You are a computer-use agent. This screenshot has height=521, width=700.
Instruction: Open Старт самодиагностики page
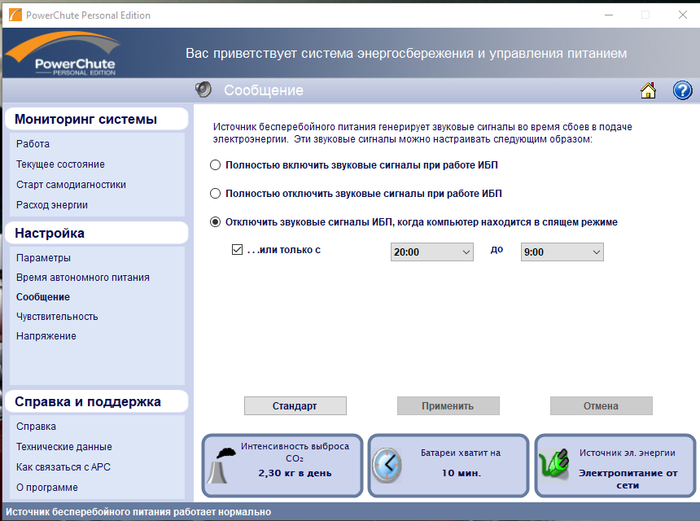pyautogui.click(x=71, y=184)
